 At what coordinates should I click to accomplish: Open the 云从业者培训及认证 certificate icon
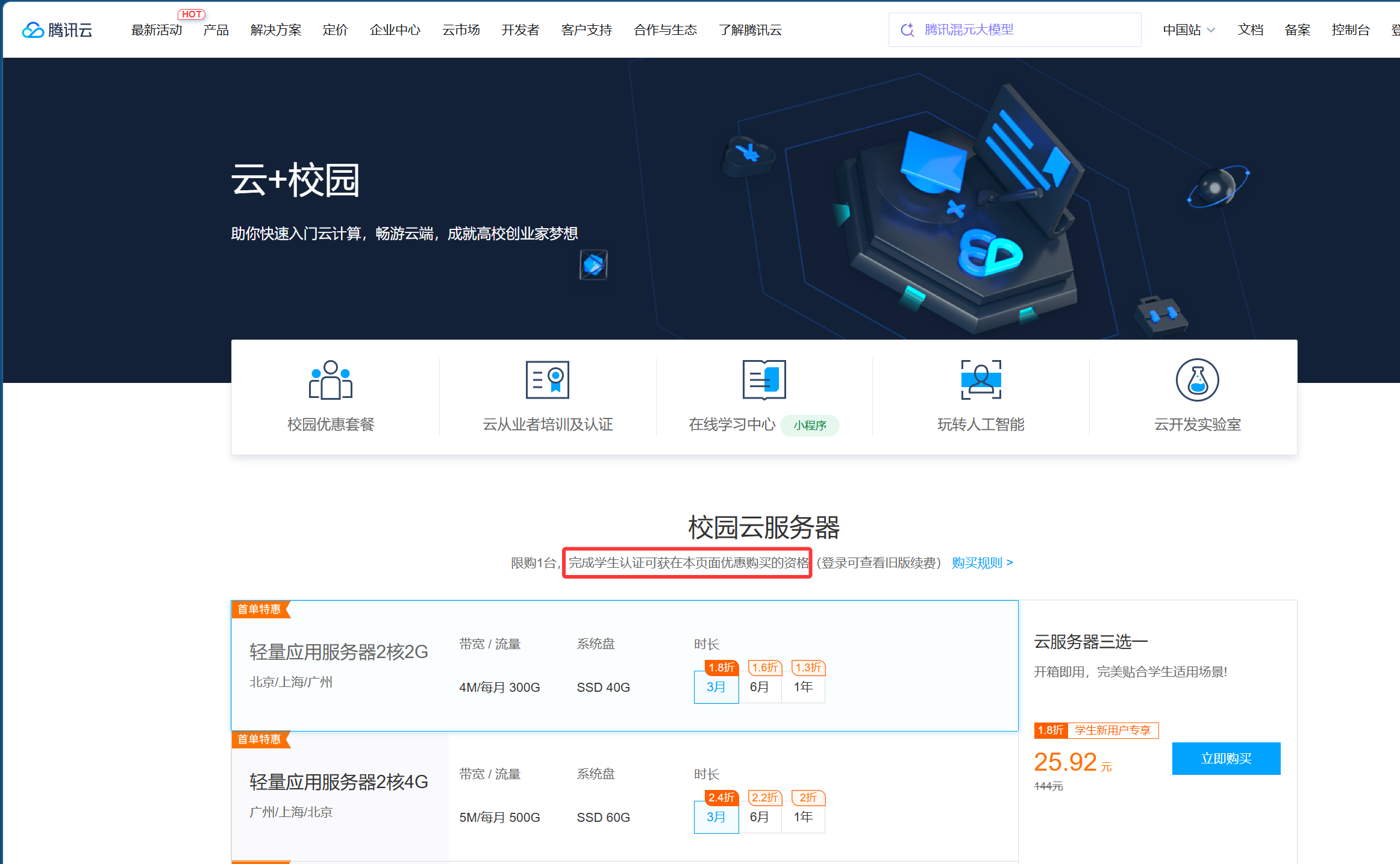pyautogui.click(x=548, y=380)
